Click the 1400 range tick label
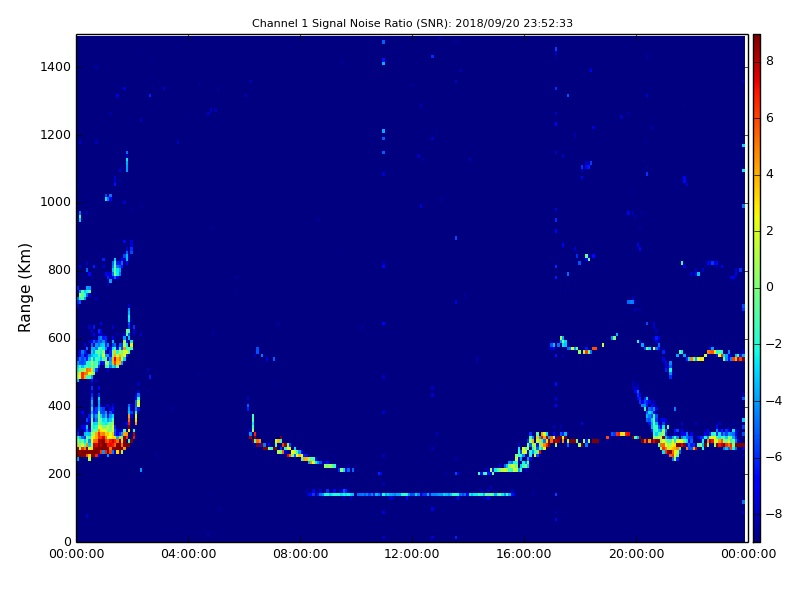The height and width of the screenshot is (600, 800). click(56, 67)
